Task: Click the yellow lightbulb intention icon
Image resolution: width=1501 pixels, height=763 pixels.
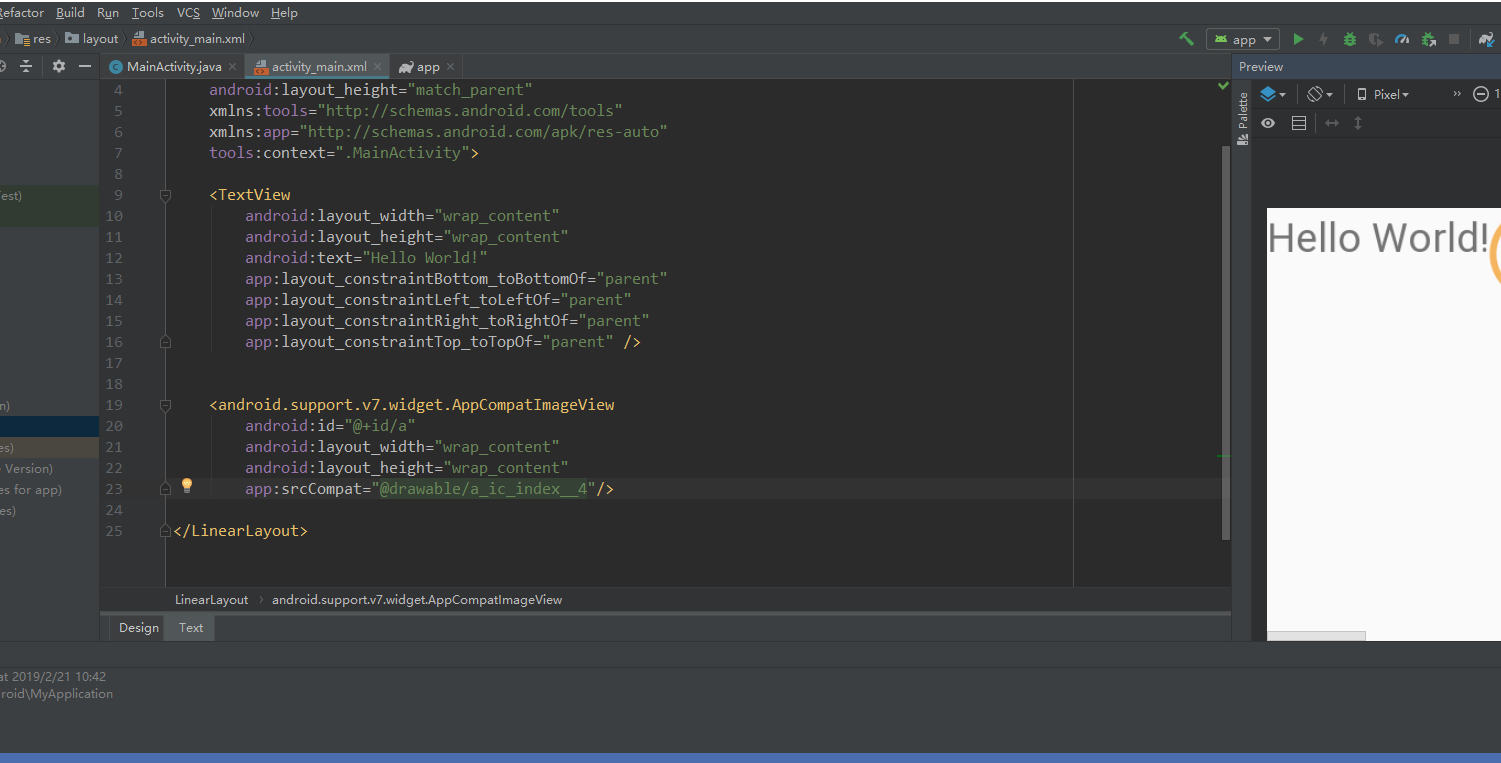Action: (x=186, y=486)
